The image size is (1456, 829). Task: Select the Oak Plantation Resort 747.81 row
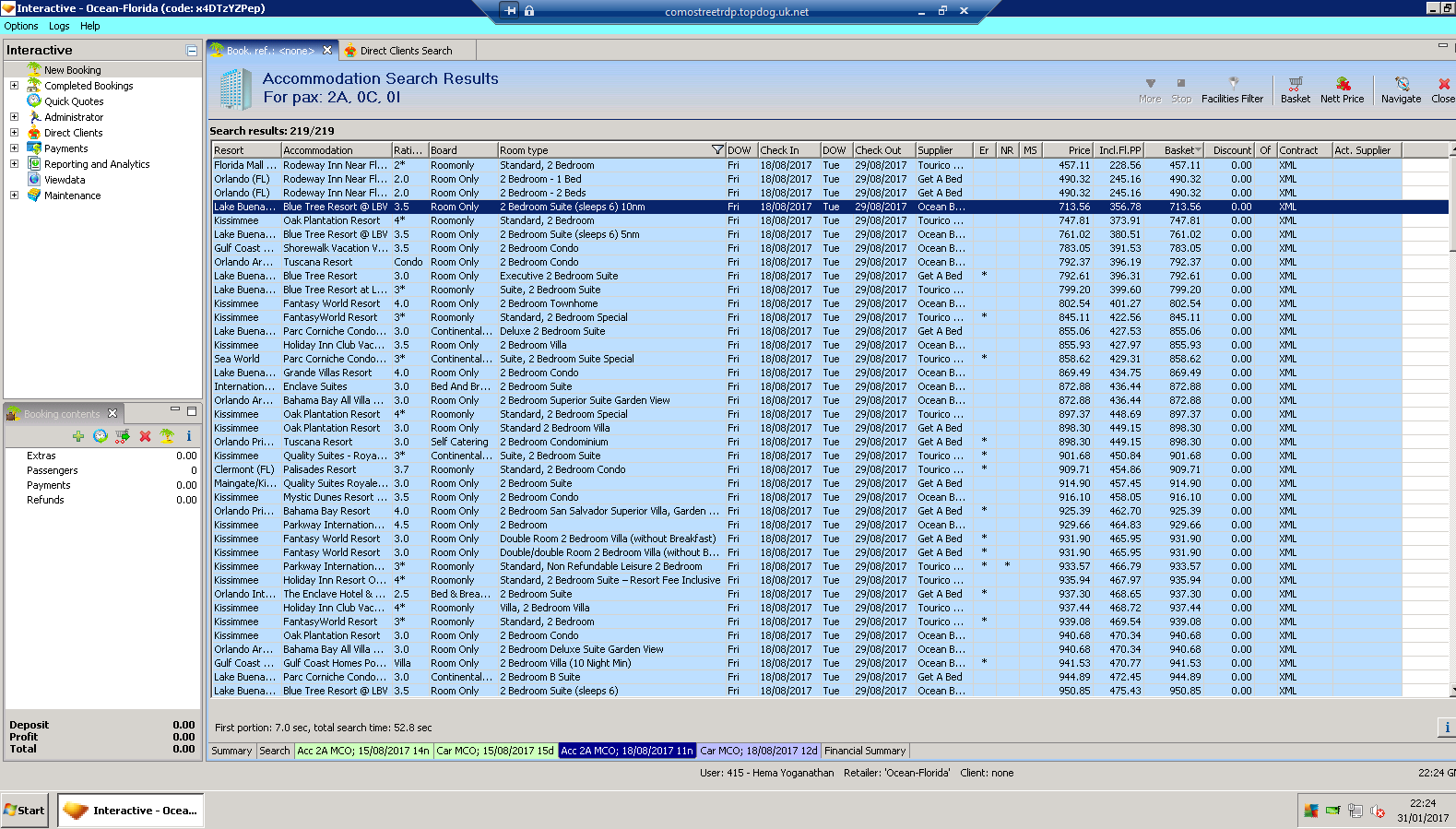click(x=830, y=220)
